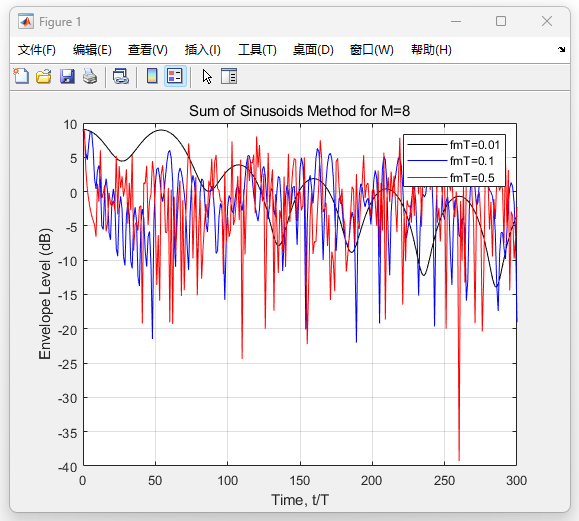
Task: Open the 工具(T) menu
Action: [257, 49]
